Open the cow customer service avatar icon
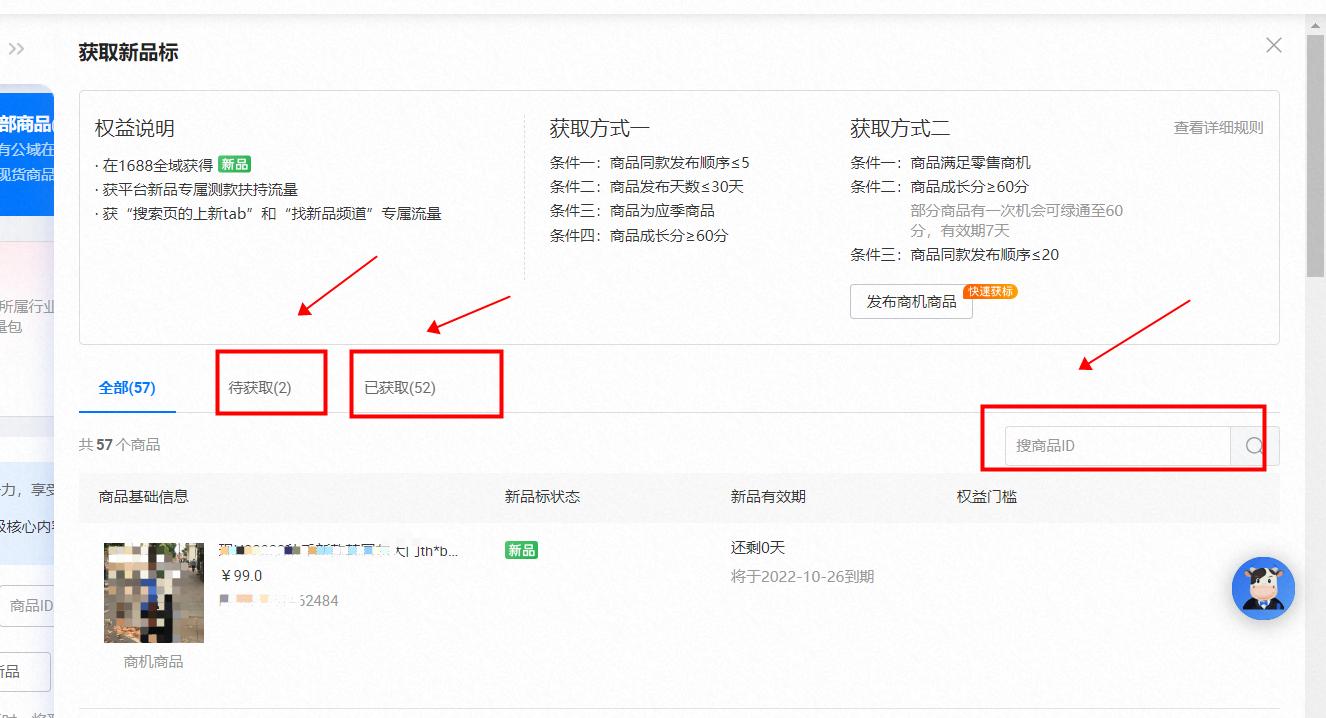 [1263, 589]
